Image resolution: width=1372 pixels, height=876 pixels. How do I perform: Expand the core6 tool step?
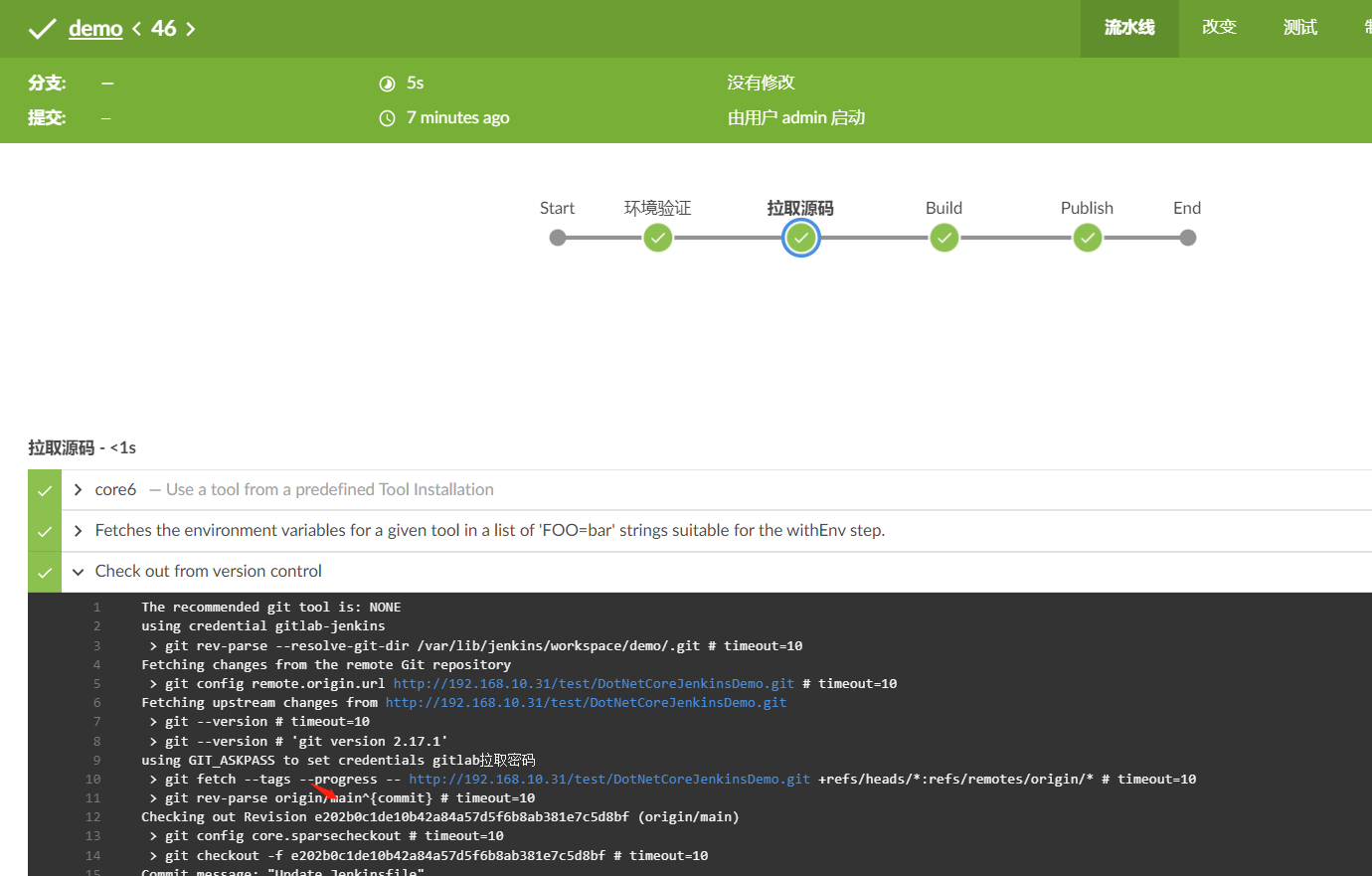(x=78, y=489)
